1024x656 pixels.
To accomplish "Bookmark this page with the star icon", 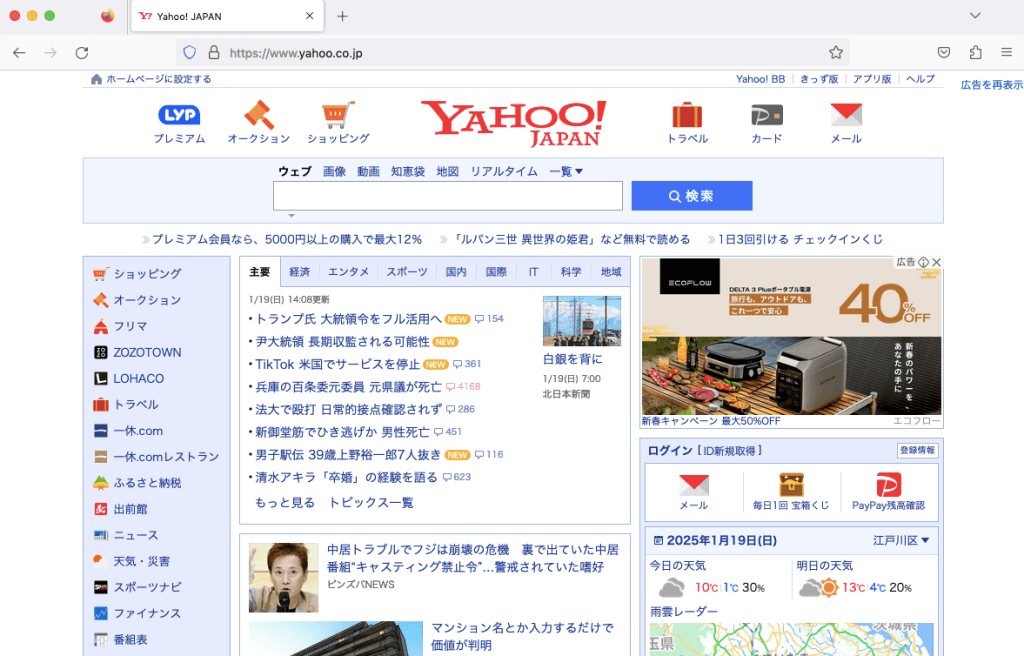I will 836,53.
